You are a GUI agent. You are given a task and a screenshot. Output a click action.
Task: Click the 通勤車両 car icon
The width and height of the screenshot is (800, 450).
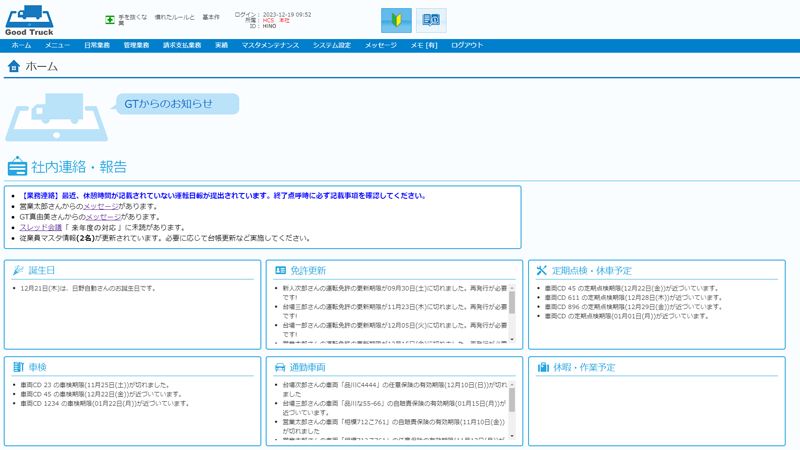[280, 367]
